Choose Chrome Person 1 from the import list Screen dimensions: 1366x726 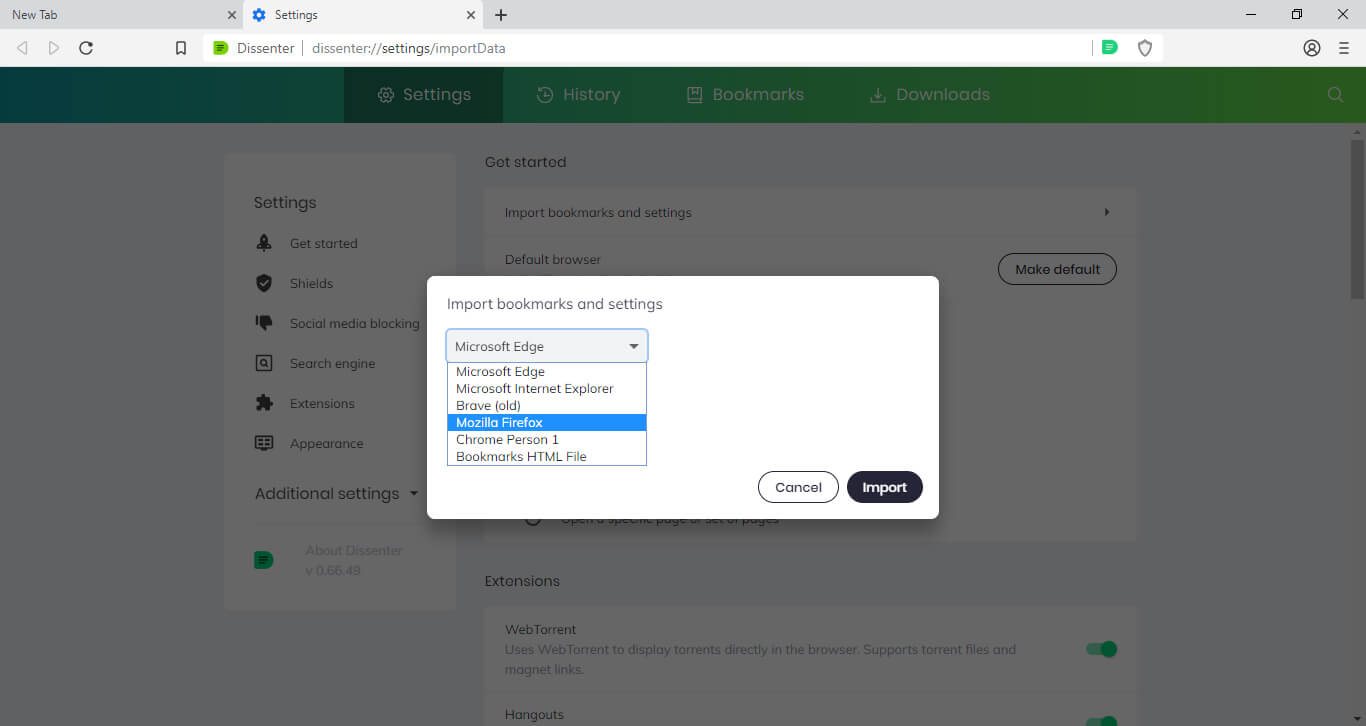click(x=547, y=439)
